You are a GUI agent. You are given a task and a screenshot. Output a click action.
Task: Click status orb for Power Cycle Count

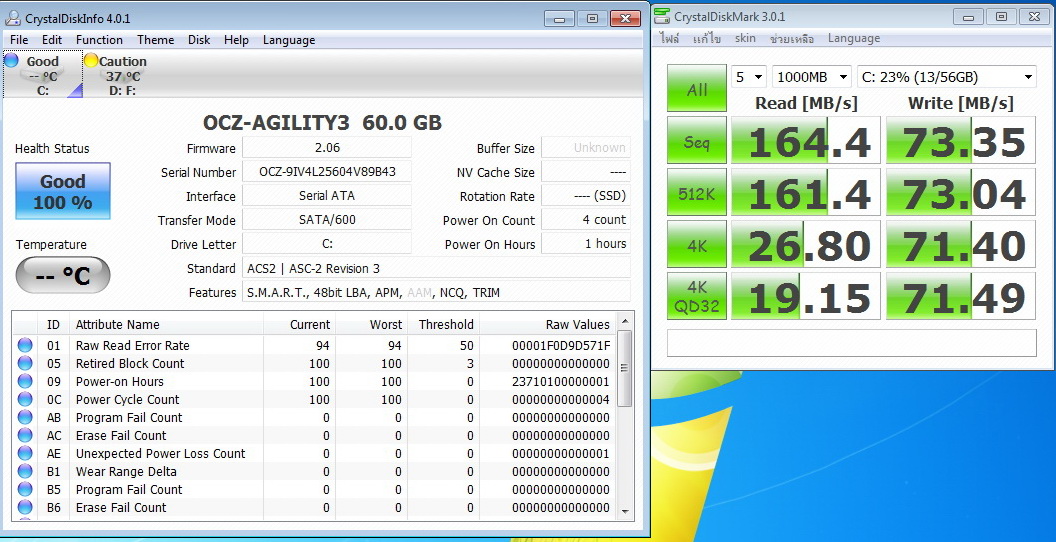(x=25, y=399)
